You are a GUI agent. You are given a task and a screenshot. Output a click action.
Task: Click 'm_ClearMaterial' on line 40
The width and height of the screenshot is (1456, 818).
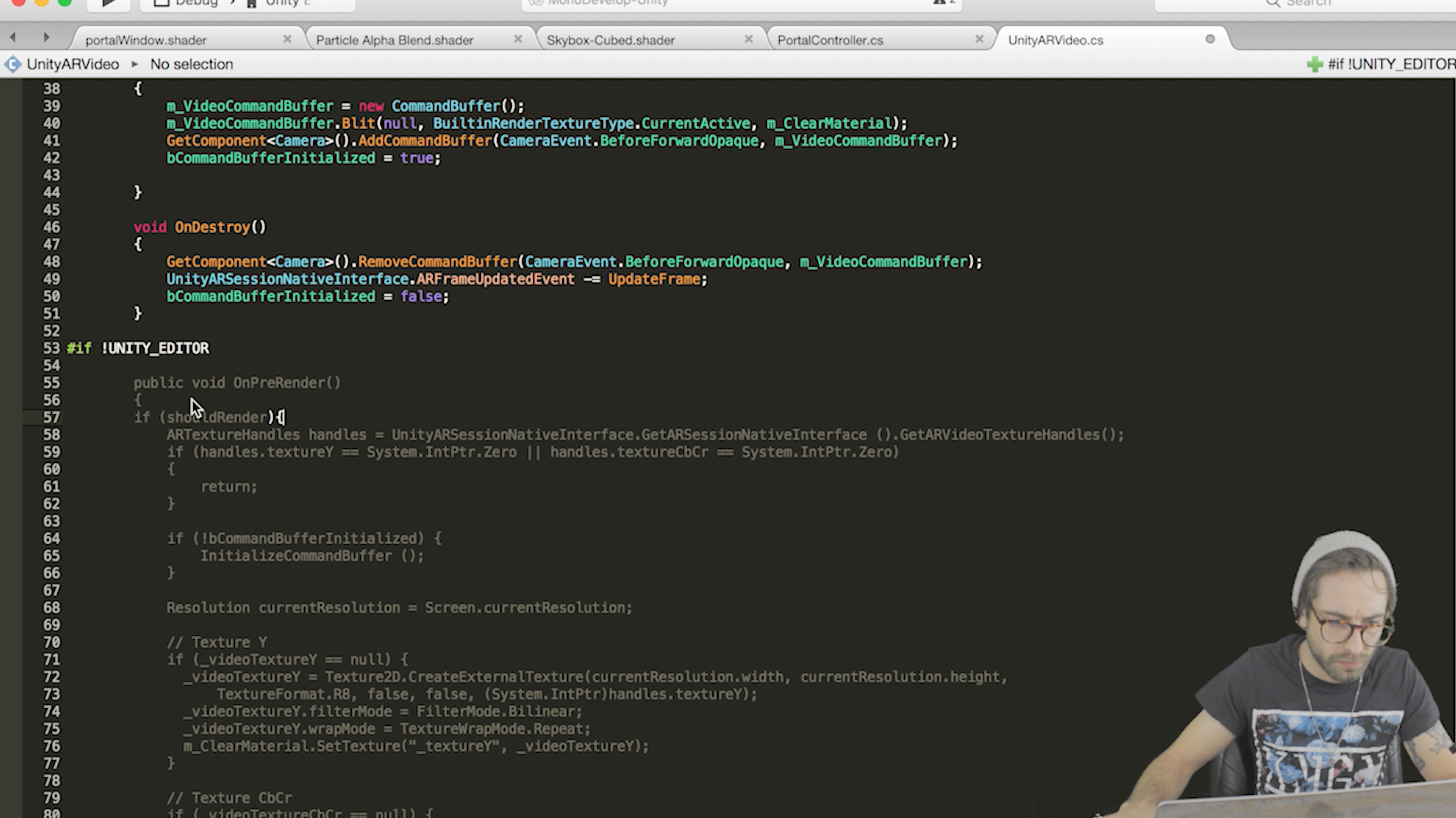tap(828, 124)
